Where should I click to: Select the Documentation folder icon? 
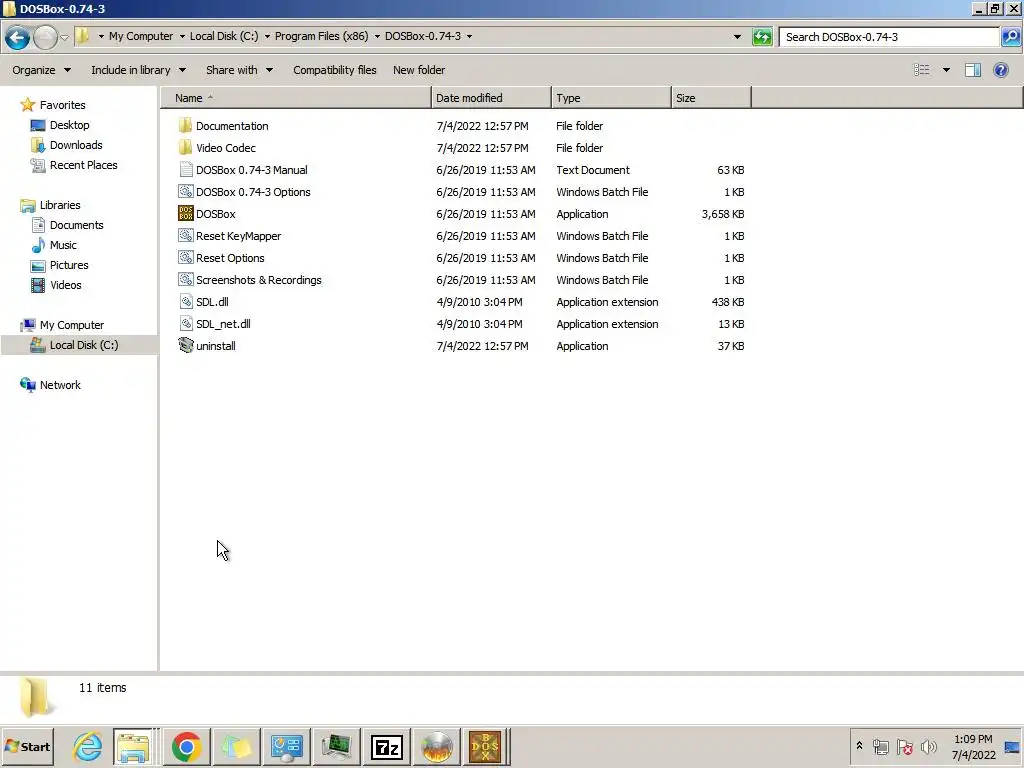185,125
